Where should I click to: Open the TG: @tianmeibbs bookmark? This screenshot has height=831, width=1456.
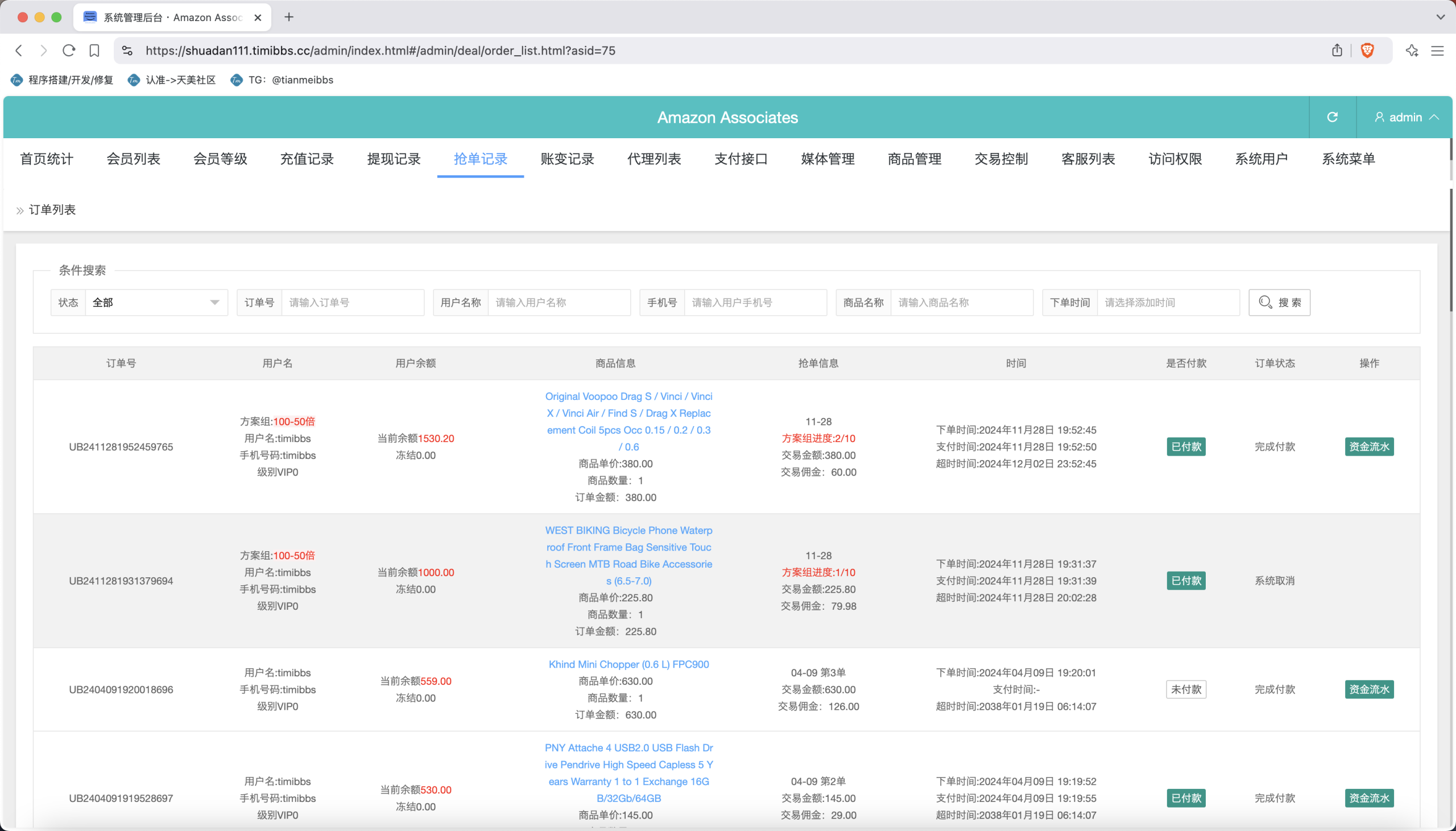point(282,80)
